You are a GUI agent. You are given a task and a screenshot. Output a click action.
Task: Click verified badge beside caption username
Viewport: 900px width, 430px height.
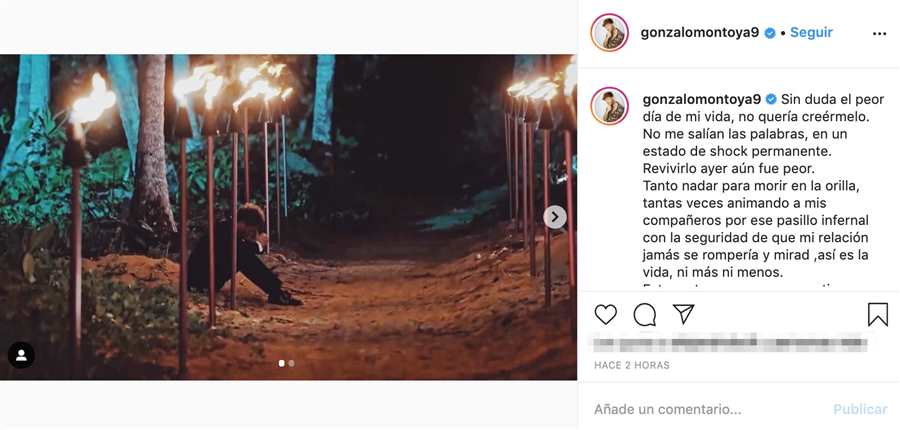pyautogui.click(x=771, y=100)
